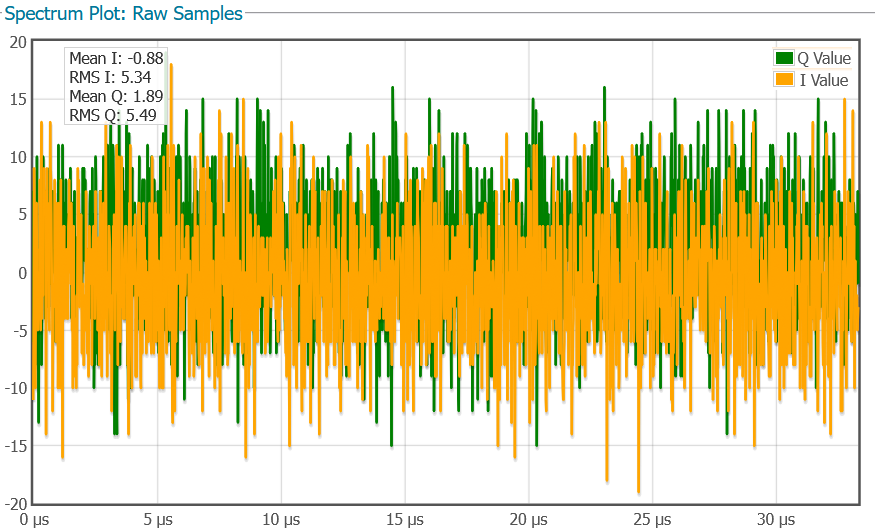The image size is (875, 531).
Task: Click the '10 µs' x-axis label
Action: (x=281, y=519)
